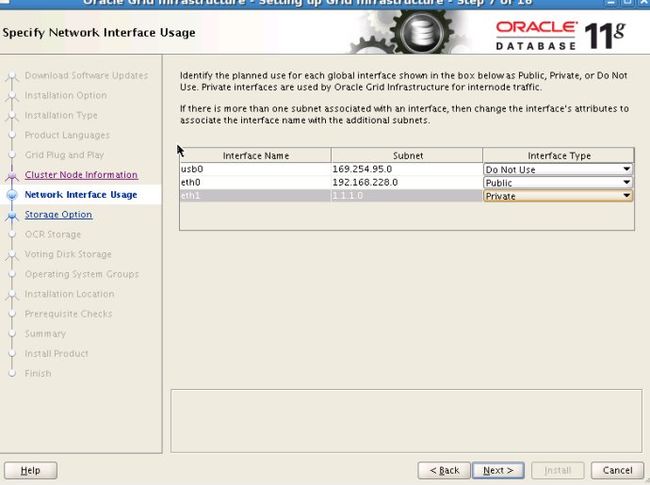
Task: Click the Install Product step
Action: (56, 354)
